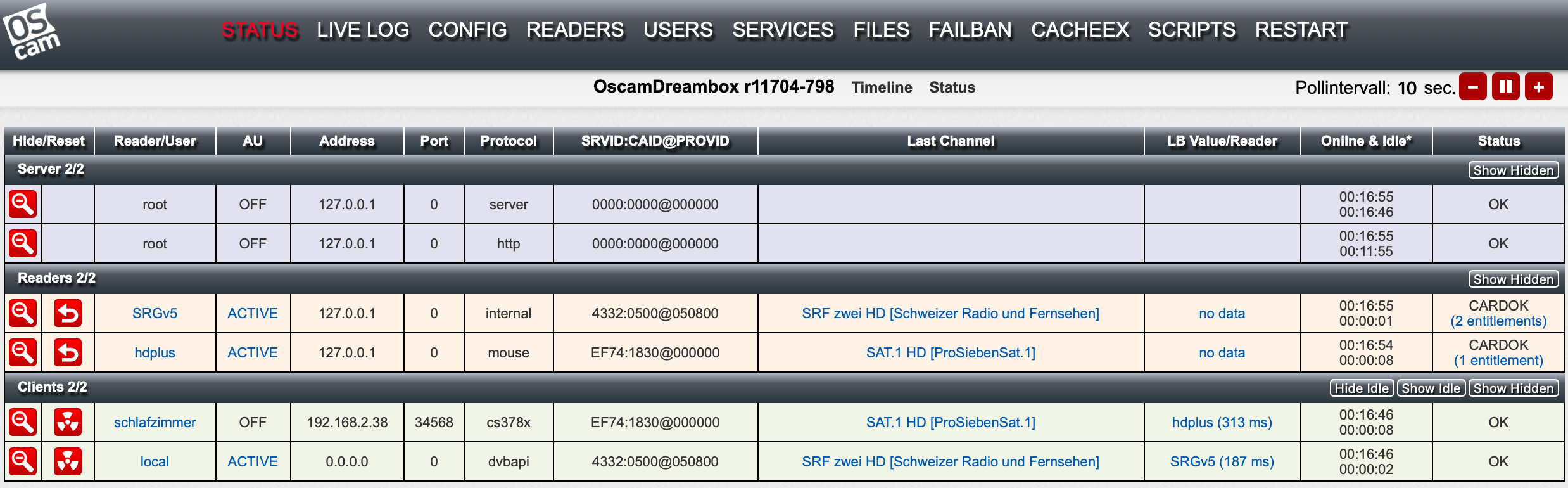Open the LIVE LOG menu
The image size is (1568, 488).
point(363,30)
